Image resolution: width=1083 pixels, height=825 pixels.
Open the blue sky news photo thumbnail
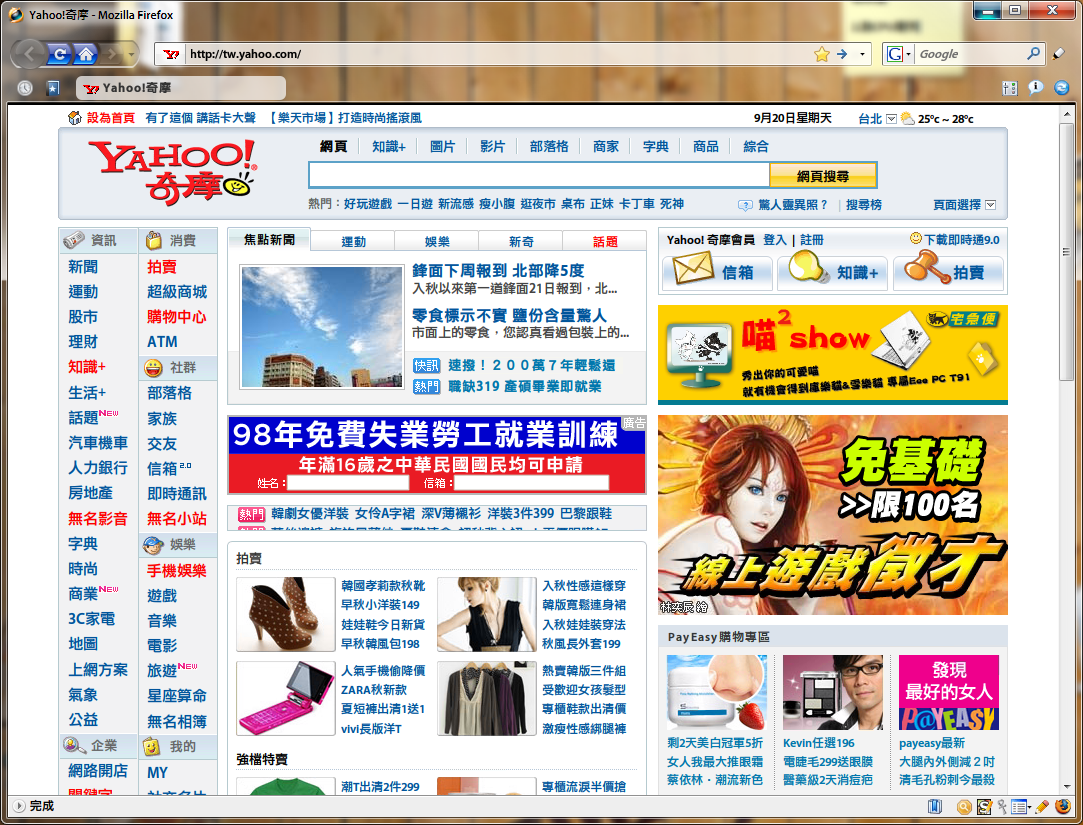[321, 326]
